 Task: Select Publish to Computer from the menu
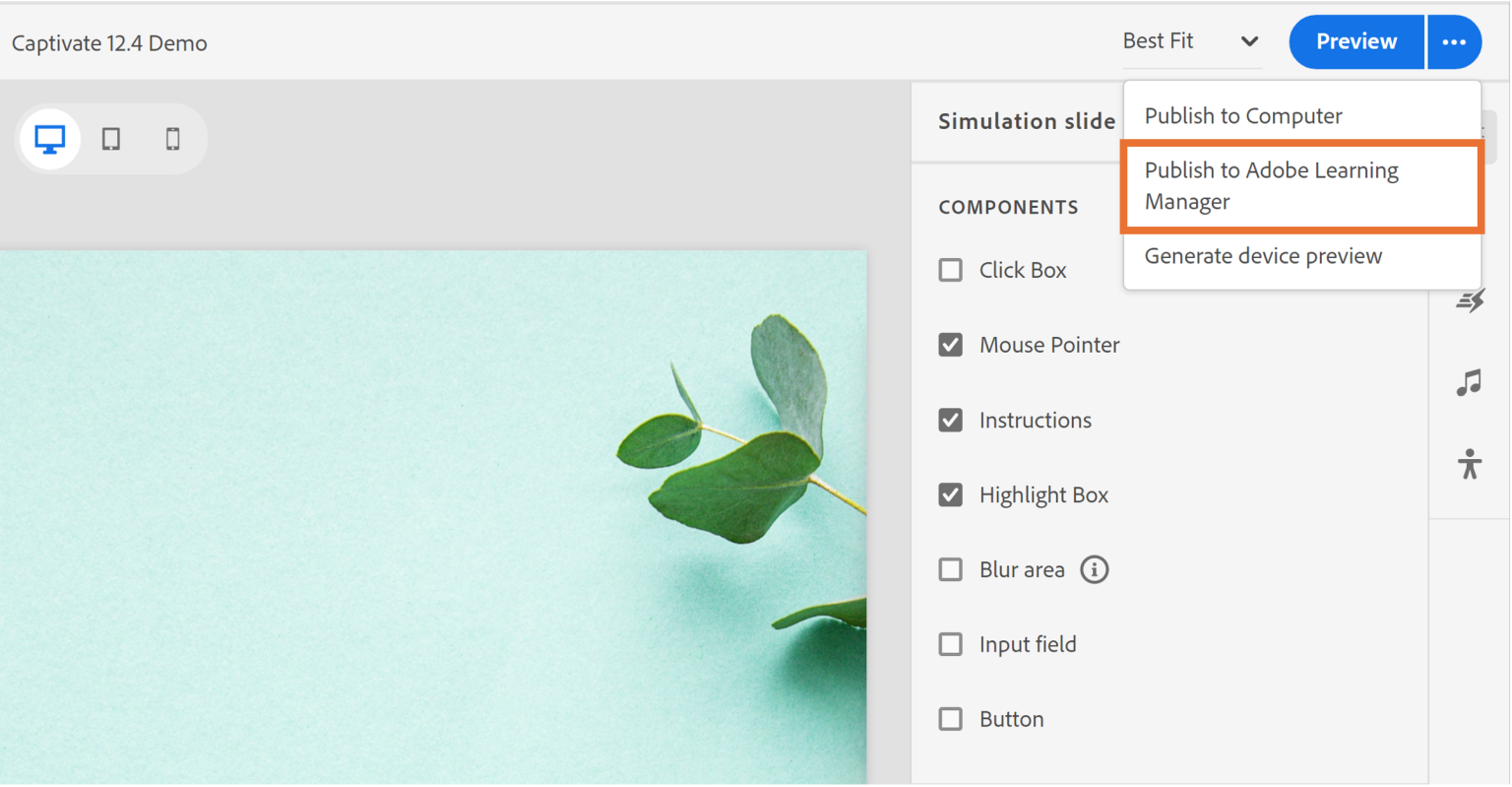(x=1243, y=115)
